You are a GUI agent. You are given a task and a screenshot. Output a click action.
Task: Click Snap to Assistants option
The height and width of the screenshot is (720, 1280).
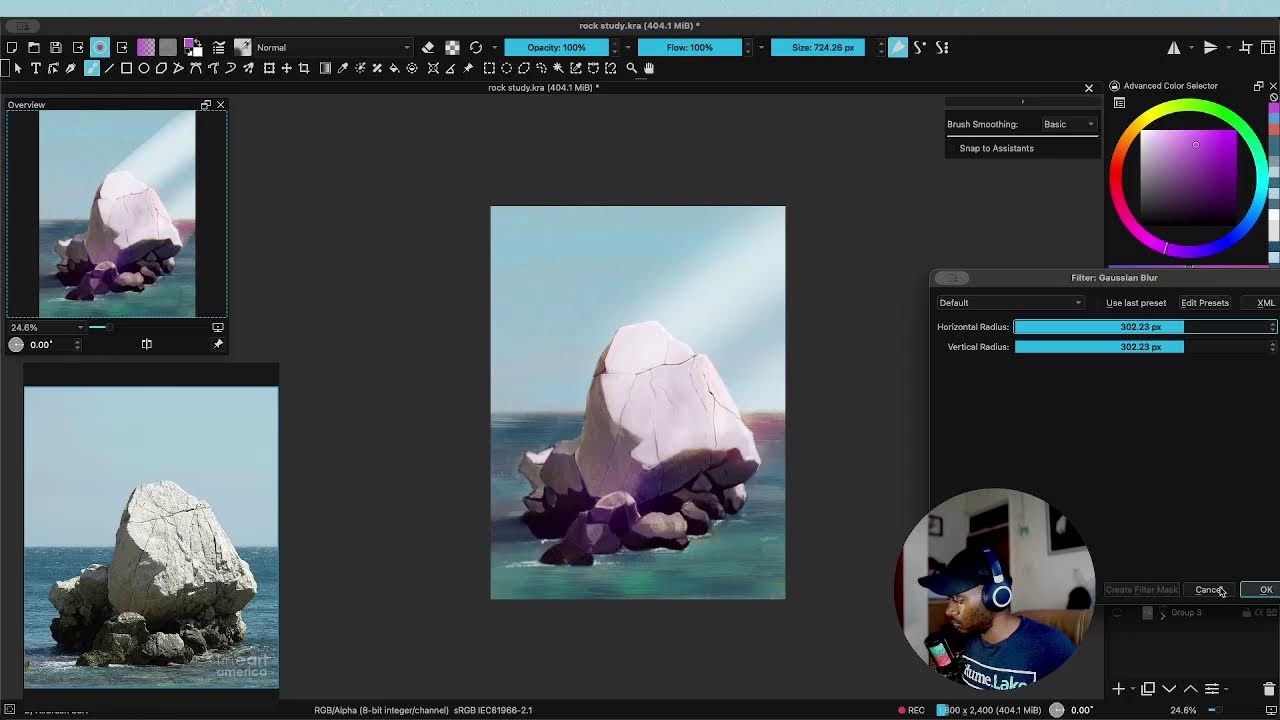[997, 148]
